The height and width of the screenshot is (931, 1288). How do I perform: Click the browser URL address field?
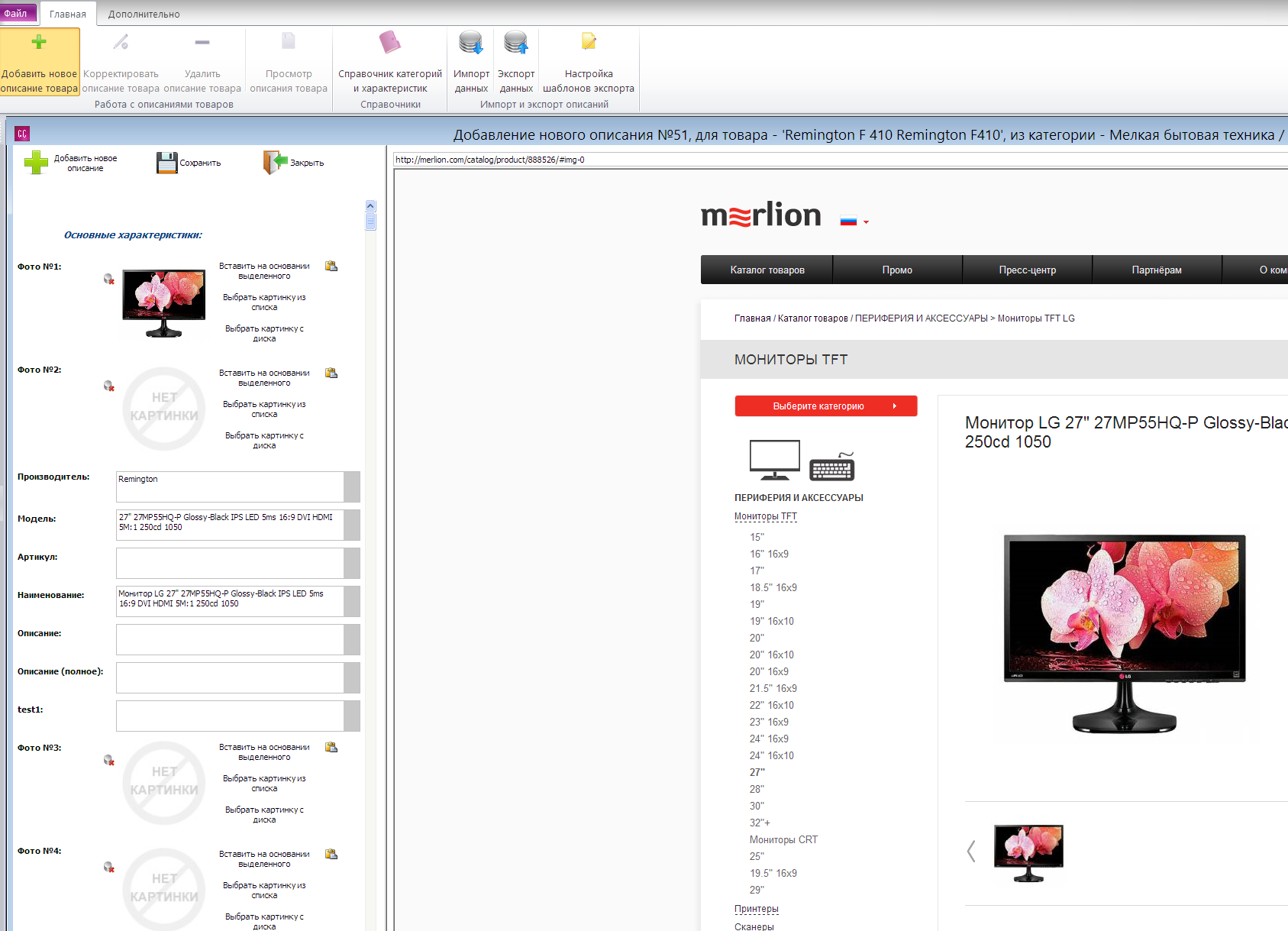[840, 160]
